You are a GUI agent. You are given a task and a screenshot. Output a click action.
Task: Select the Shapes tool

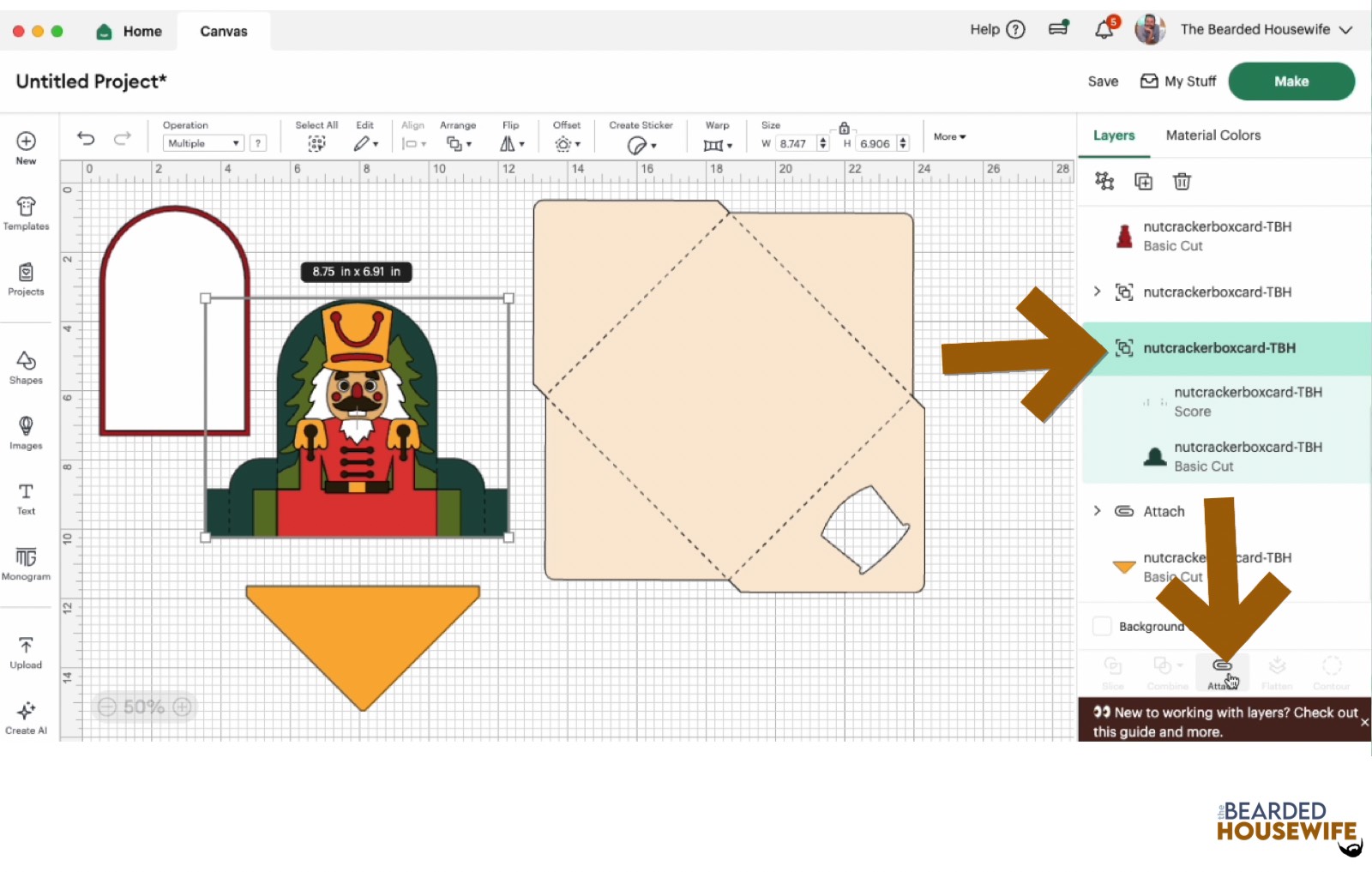pyautogui.click(x=26, y=367)
